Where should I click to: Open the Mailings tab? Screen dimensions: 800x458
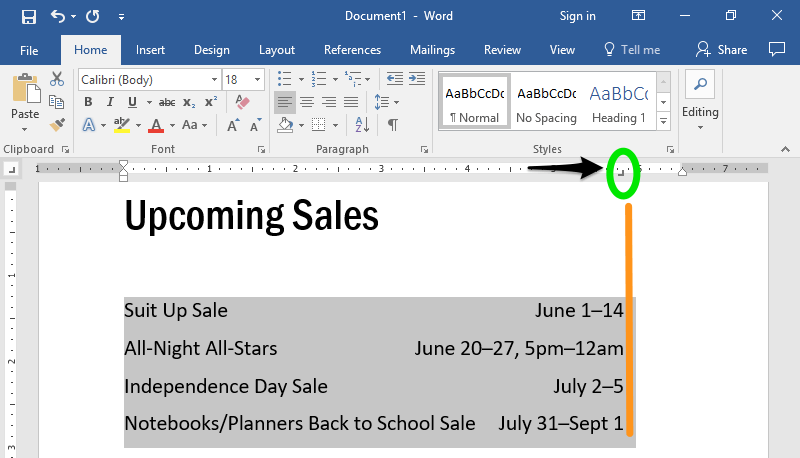point(432,50)
